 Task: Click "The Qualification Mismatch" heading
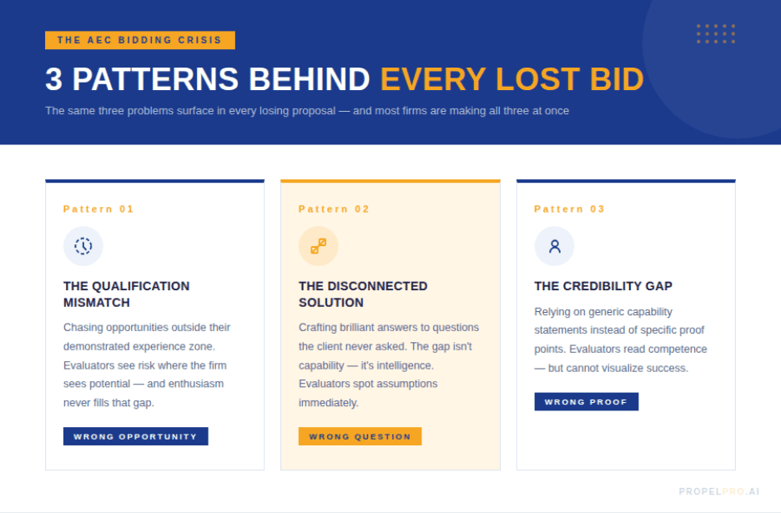click(x=126, y=294)
